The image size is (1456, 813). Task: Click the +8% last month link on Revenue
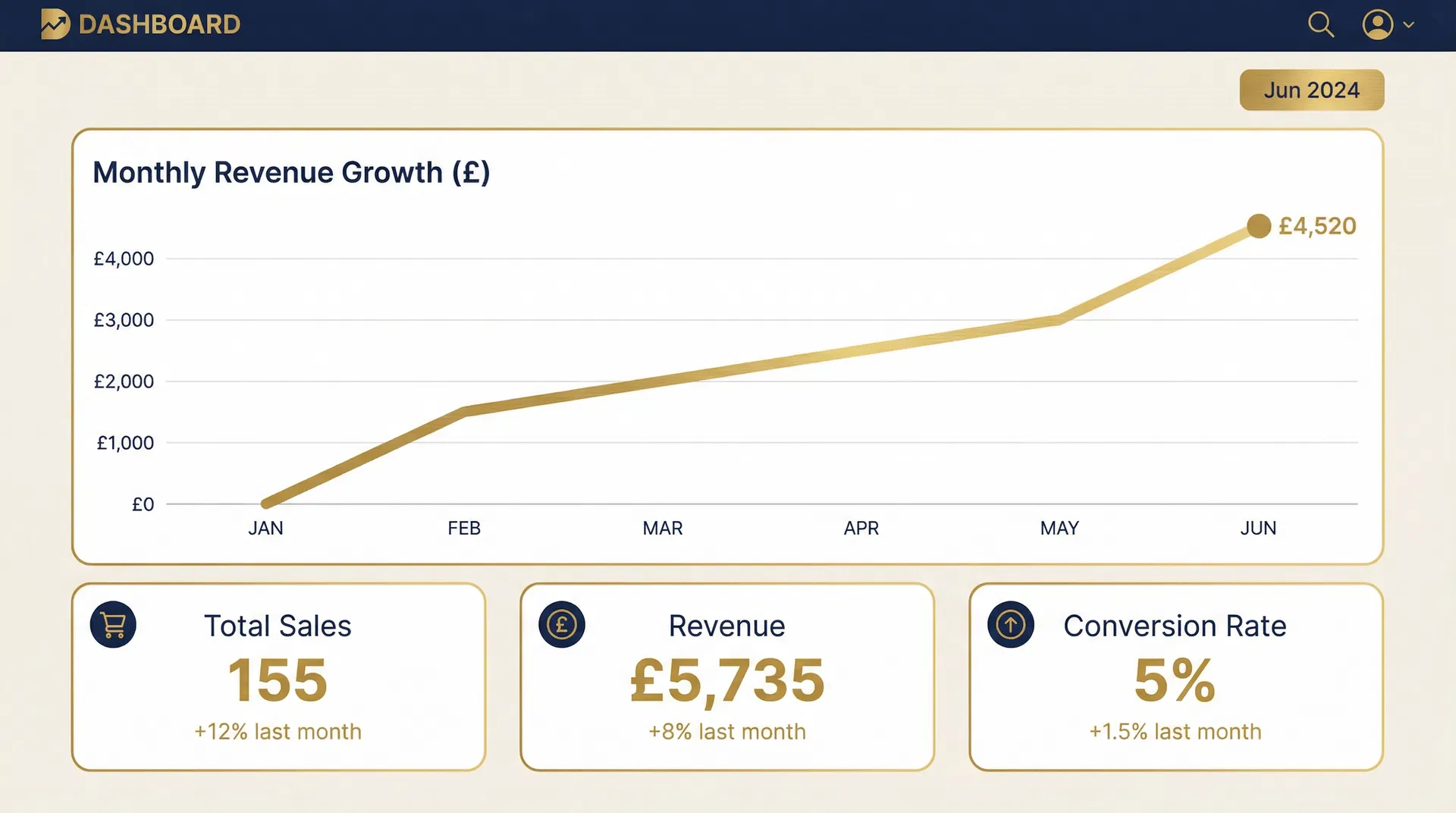coord(726,731)
